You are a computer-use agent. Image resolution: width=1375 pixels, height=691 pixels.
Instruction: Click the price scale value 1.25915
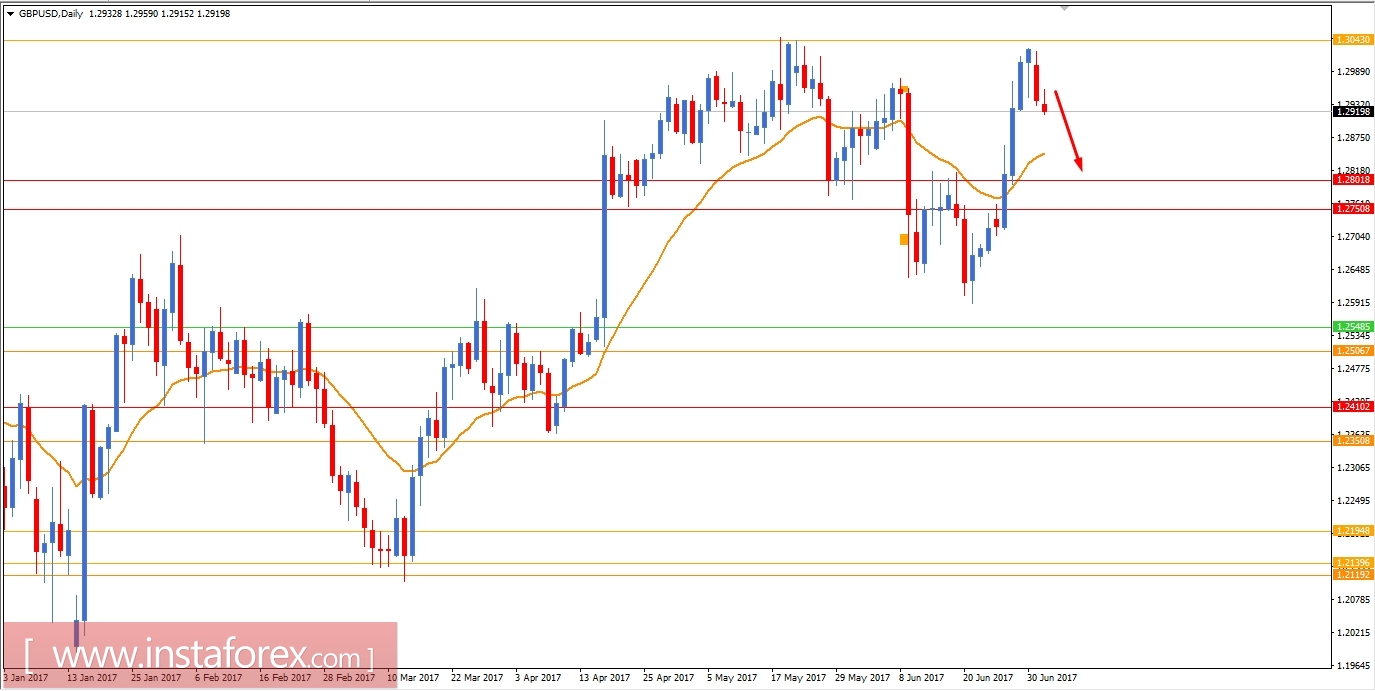coord(1353,303)
